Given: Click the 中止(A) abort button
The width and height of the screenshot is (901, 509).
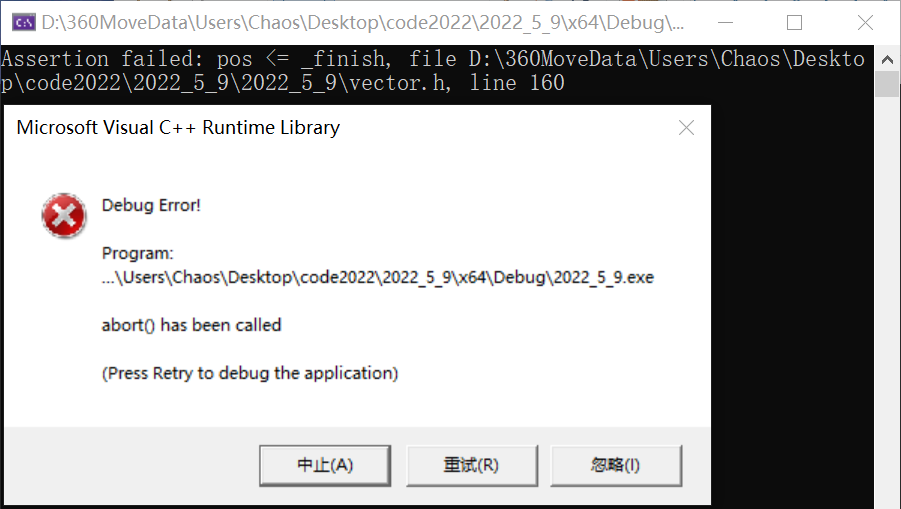Looking at the screenshot, I should pyautogui.click(x=325, y=465).
